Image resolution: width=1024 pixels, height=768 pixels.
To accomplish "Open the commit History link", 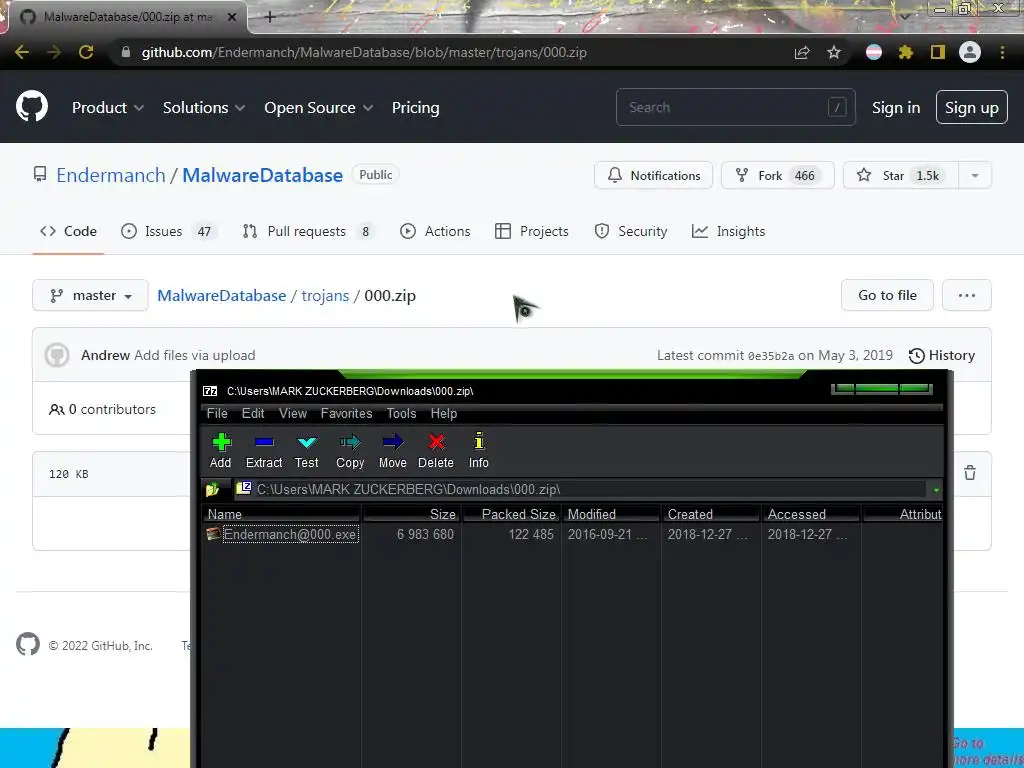I will click(x=942, y=355).
